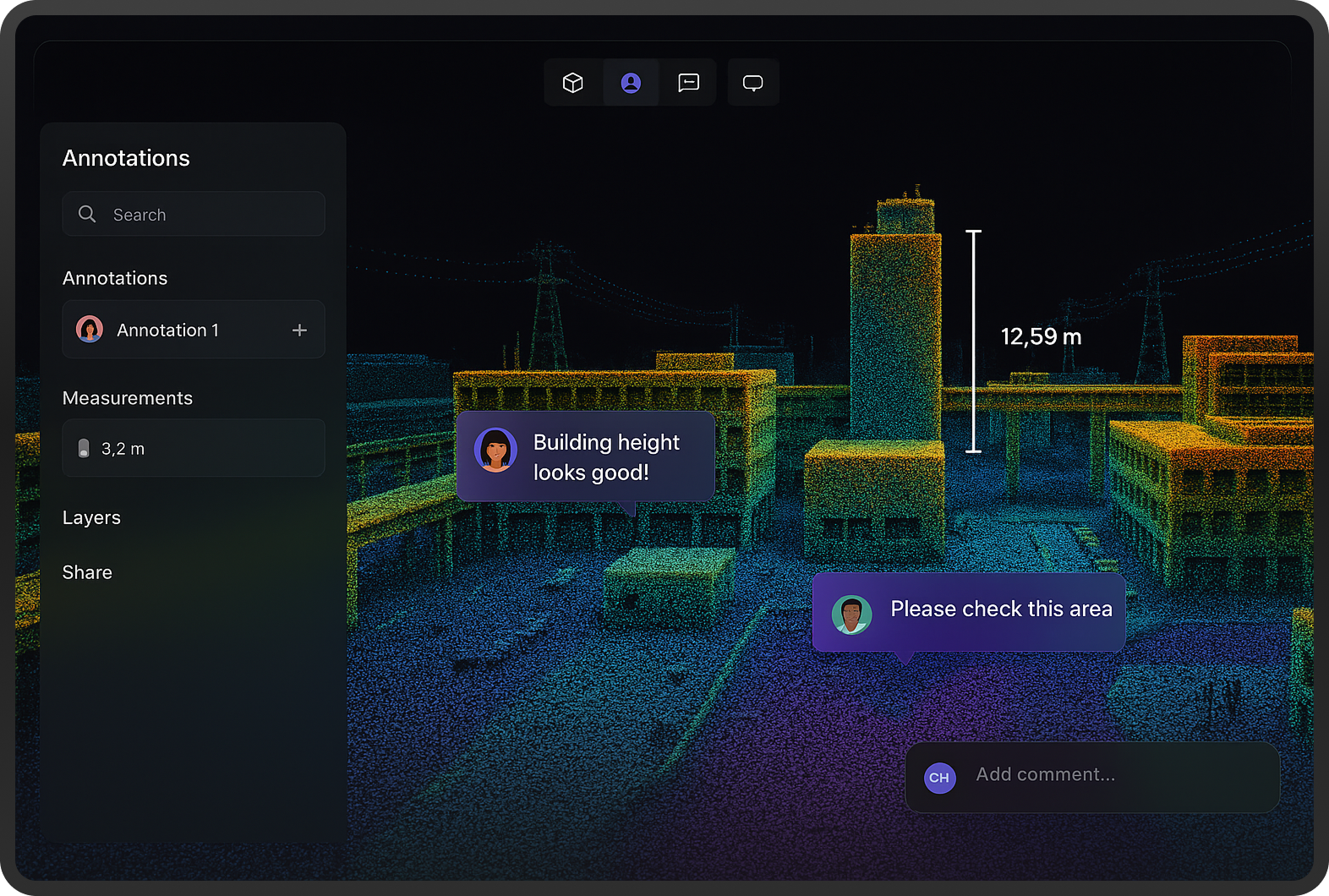Select the 3,2 m measurement entry
Screen dimensions: 1329x896
pyautogui.click(x=194, y=448)
